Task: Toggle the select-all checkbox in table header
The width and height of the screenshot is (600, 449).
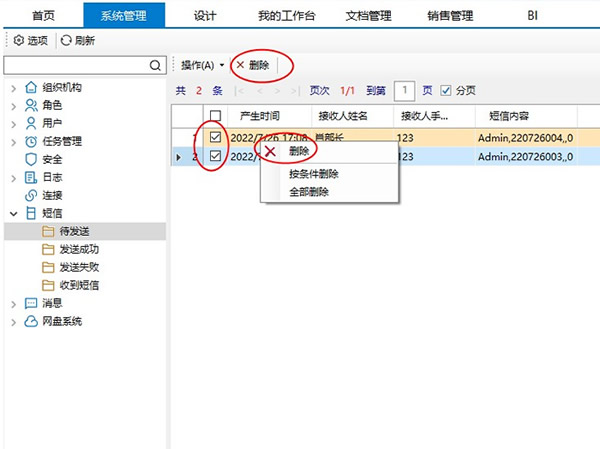Action: click(x=215, y=116)
